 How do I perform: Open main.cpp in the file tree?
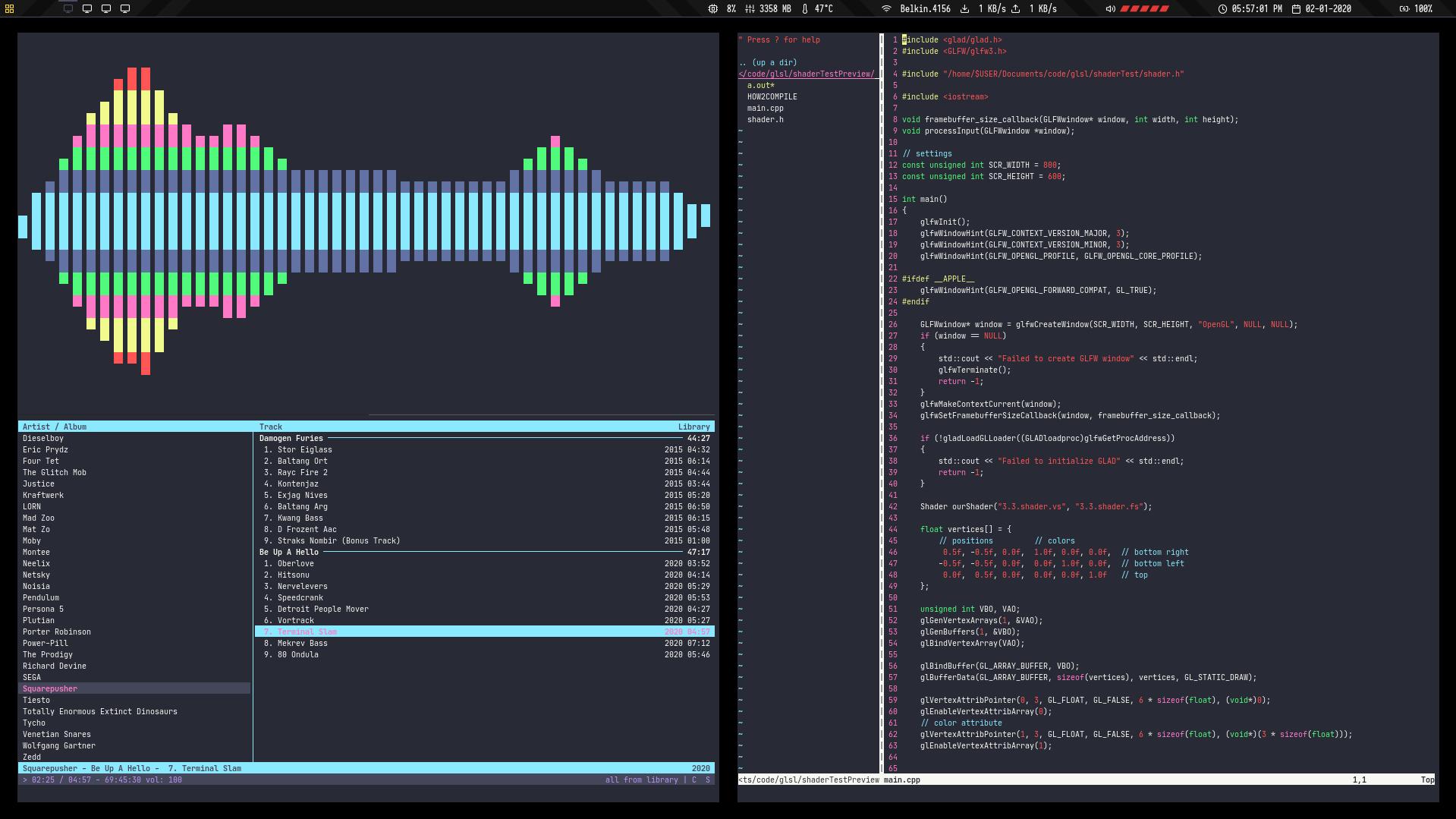pyautogui.click(x=766, y=108)
